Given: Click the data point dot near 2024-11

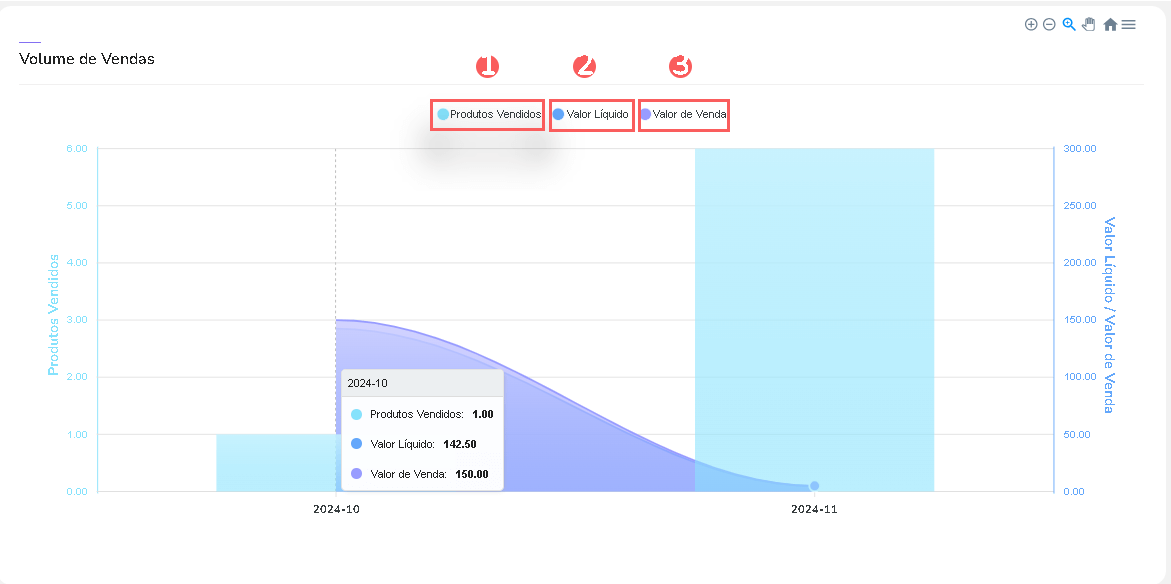Looking at the screenshot, I should point(814,484).
